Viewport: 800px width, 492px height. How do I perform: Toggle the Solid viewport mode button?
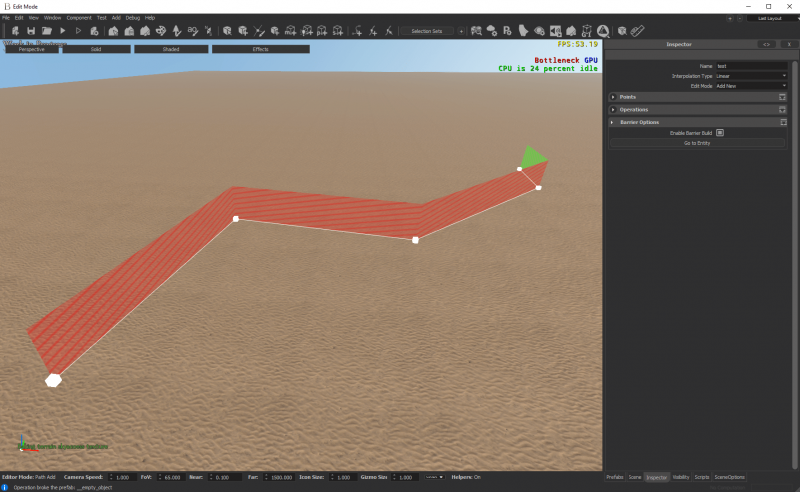pos(96,49)
